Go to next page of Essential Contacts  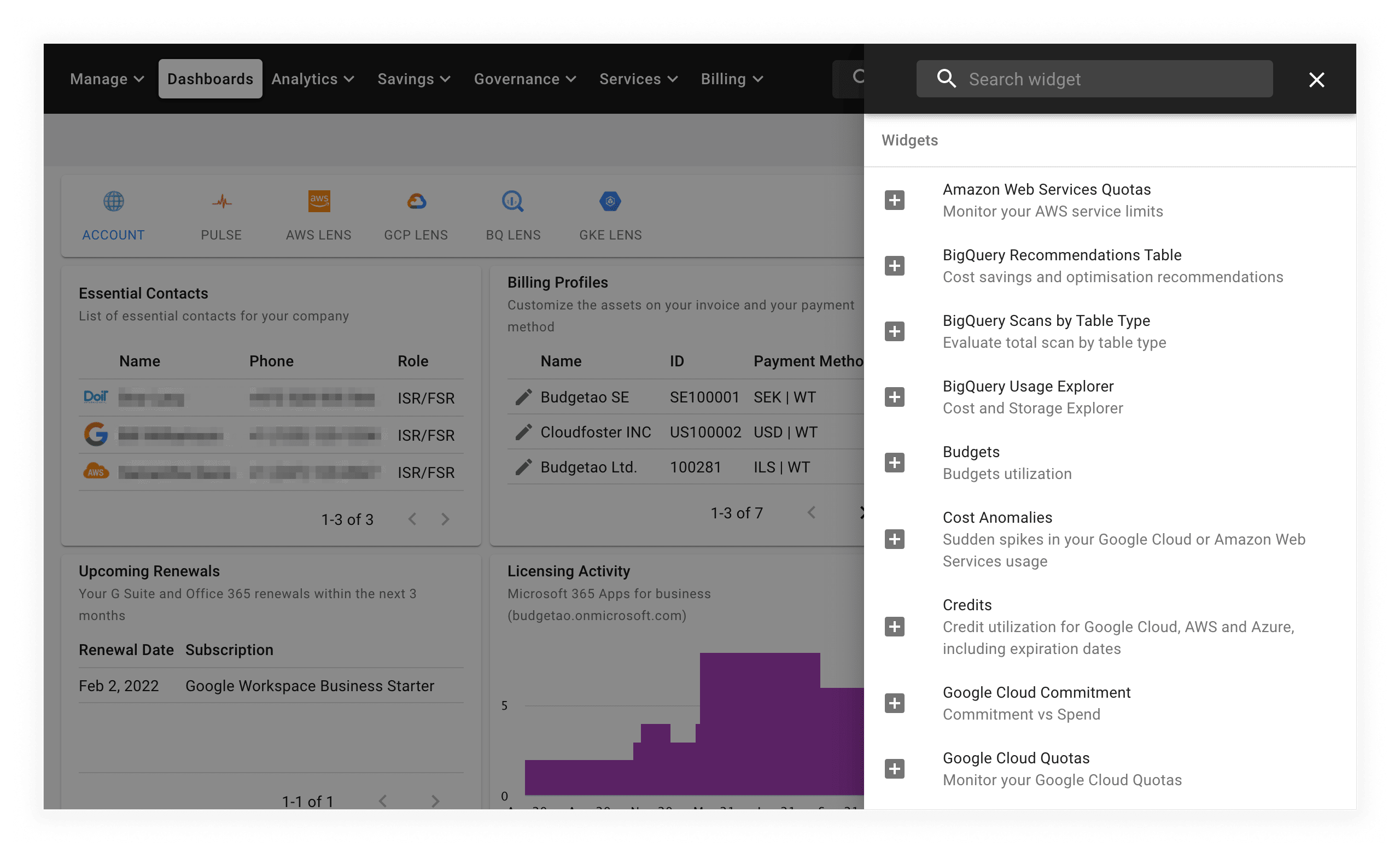(x=445, y=519)
